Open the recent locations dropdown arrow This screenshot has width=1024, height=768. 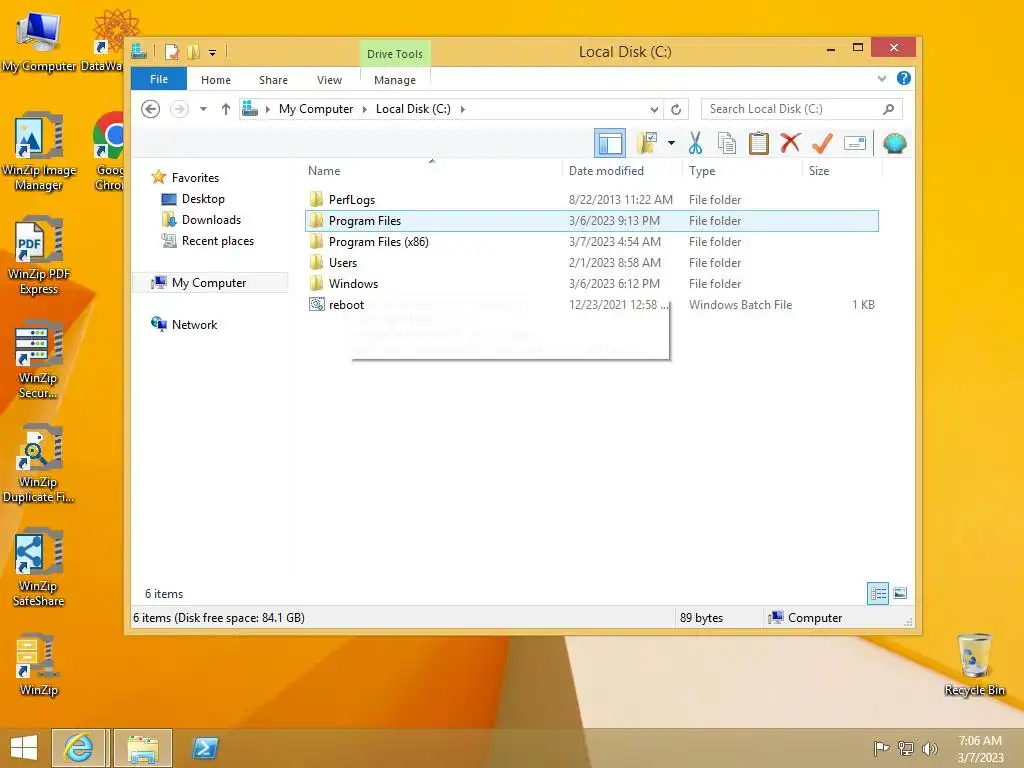tap(203, 109)
